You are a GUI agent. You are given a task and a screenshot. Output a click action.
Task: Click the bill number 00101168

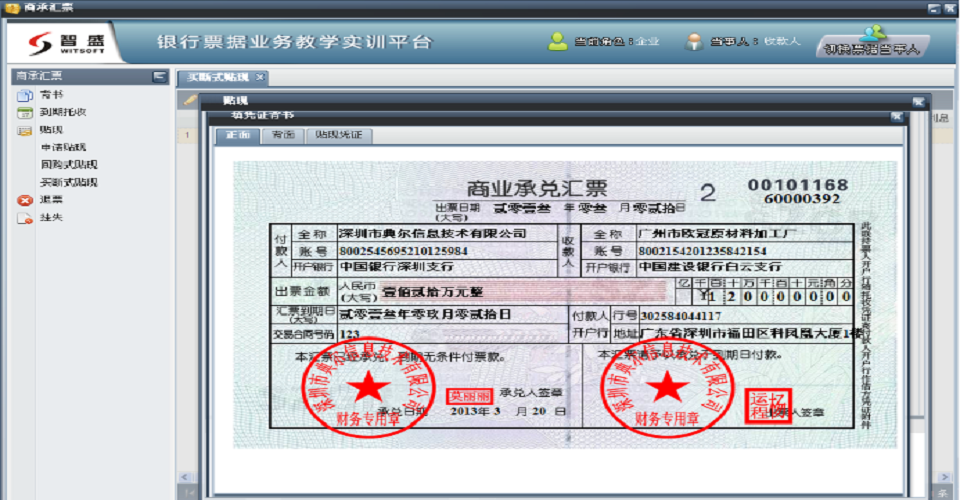(x=798, y=185)
